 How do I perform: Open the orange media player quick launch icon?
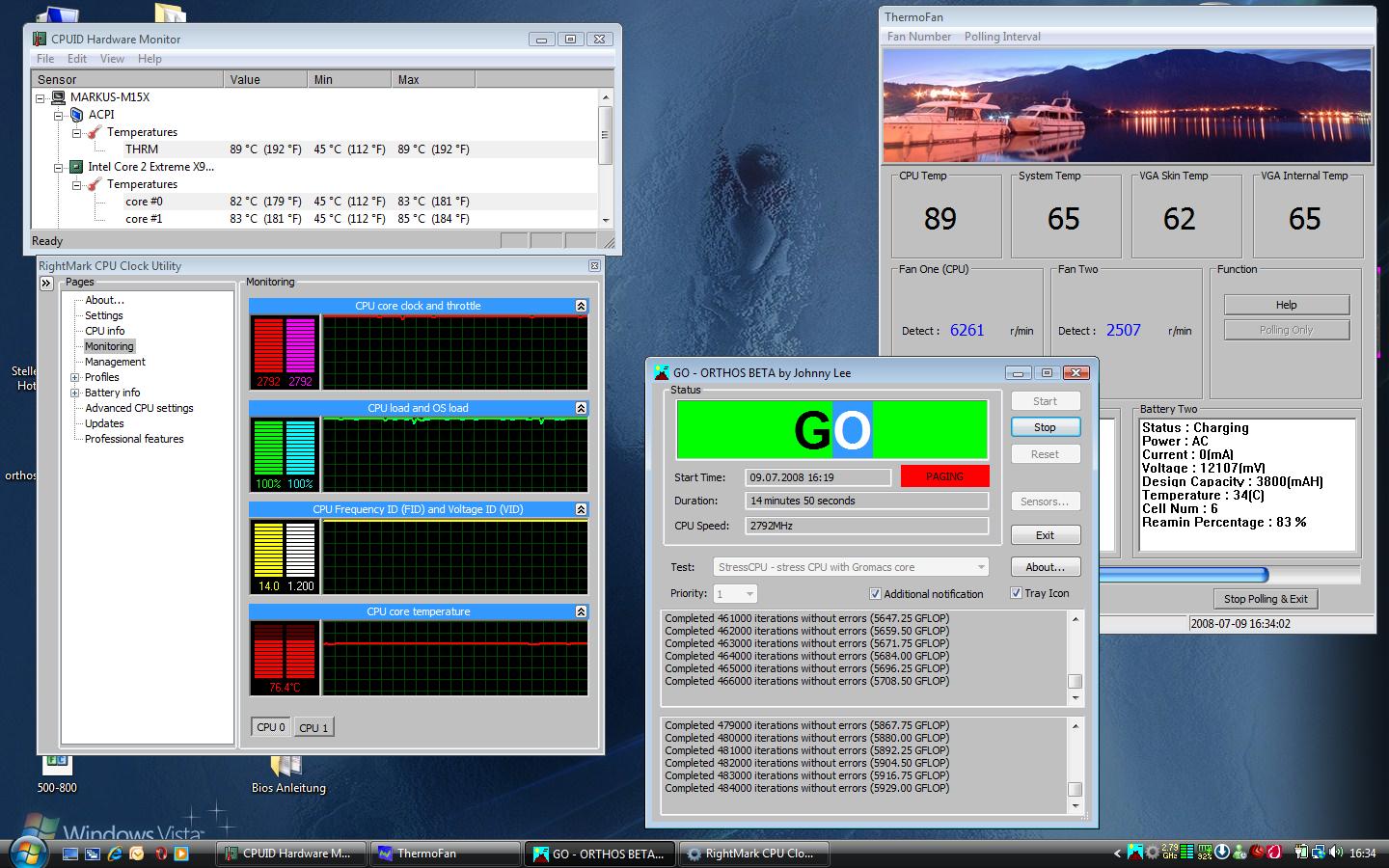[x=181, y=854]
